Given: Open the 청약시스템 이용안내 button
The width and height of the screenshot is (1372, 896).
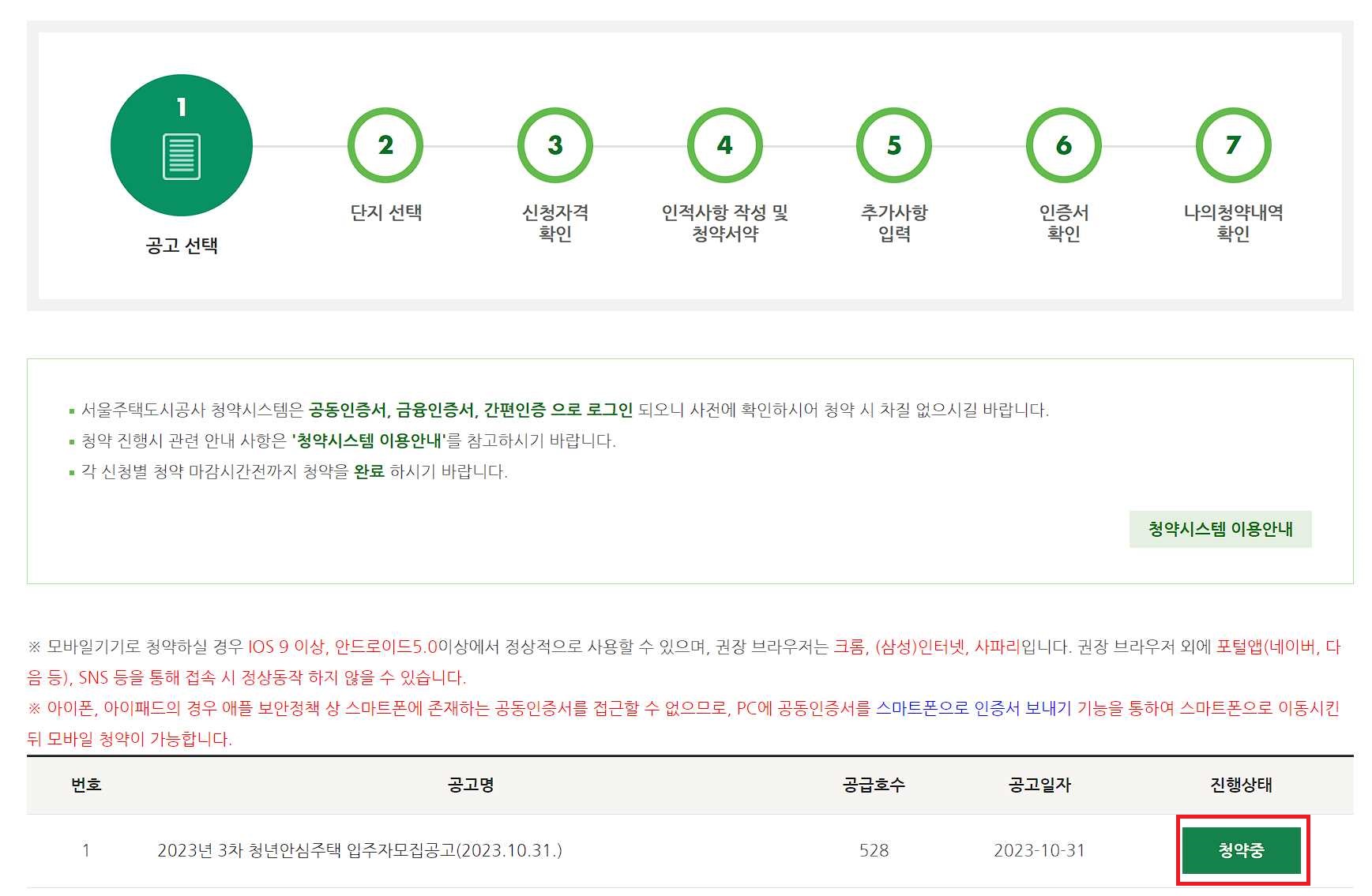Looking at the screenshot, I should [x=1220, y=529].
